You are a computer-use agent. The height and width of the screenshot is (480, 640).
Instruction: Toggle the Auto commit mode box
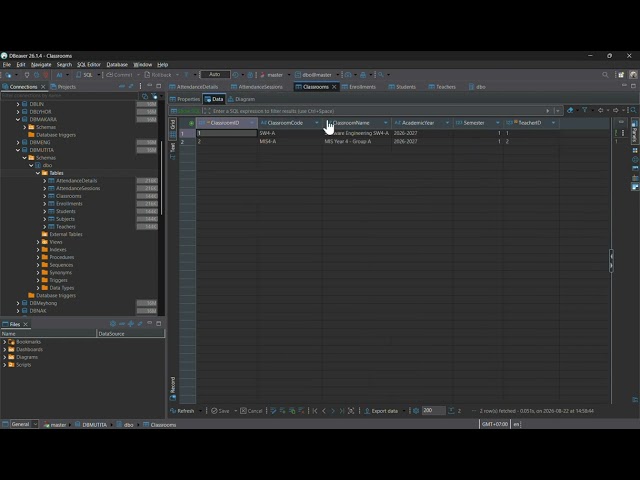click(x=215, y=75)
